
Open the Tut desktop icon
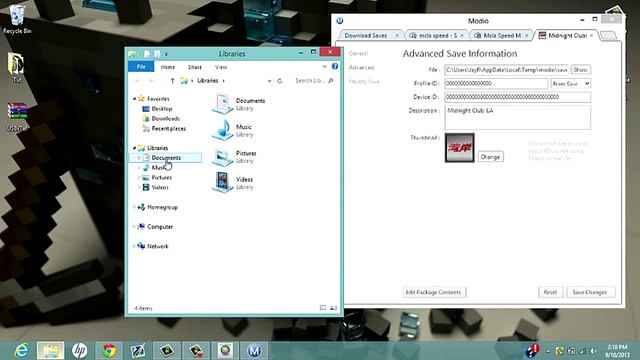(x=16, y=67)
